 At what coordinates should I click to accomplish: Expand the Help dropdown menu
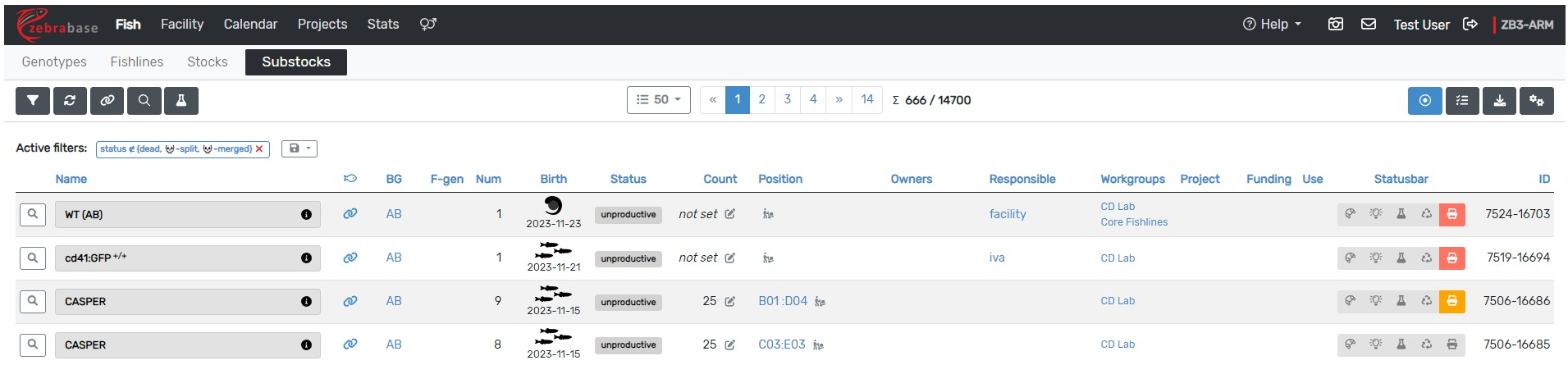[x=1273, y=25]
